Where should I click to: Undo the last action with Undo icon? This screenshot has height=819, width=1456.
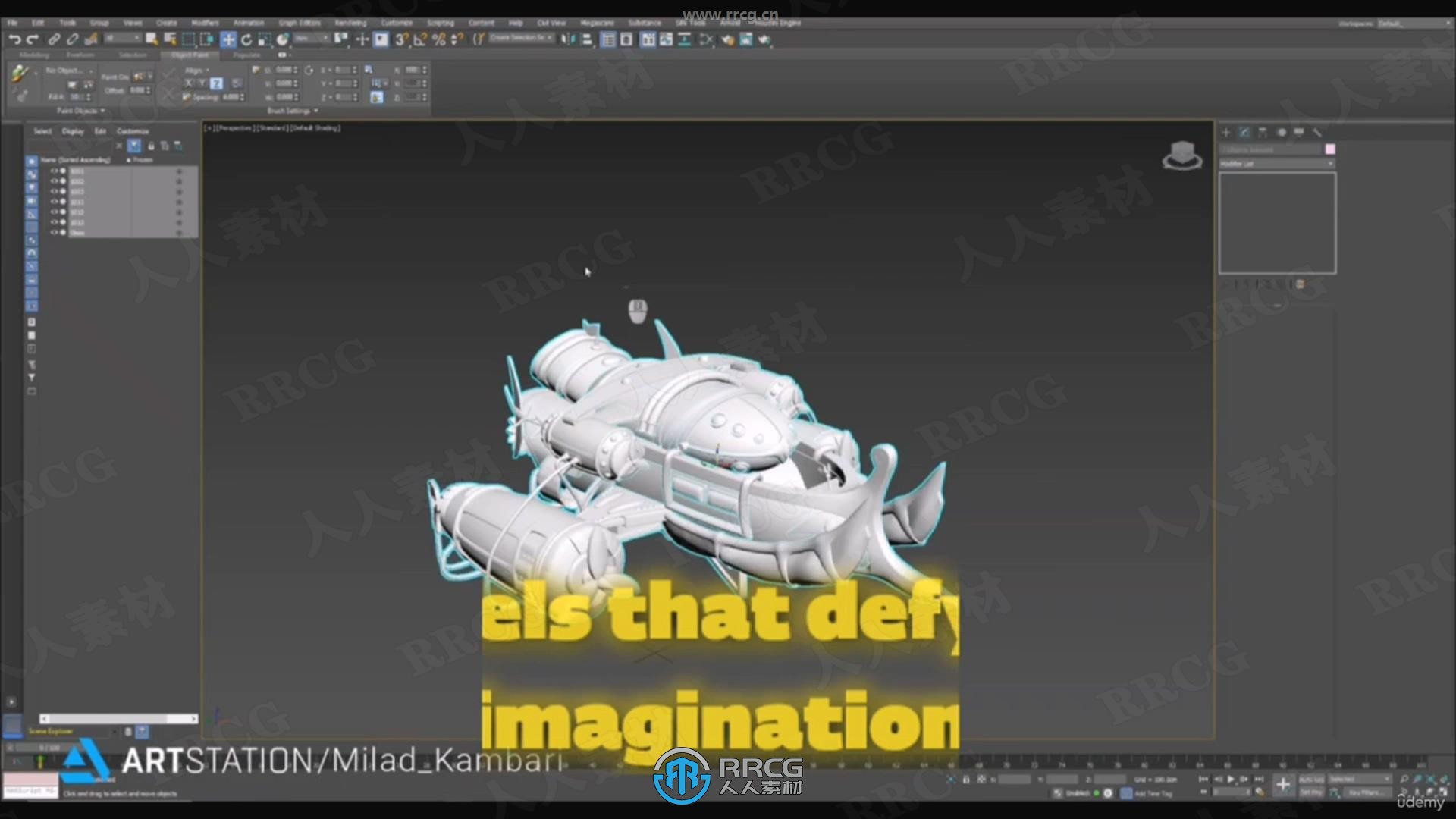coord(14,39)
